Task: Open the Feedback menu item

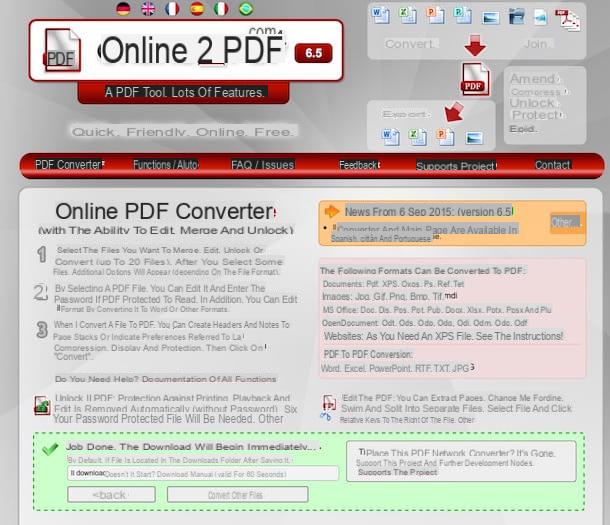Action: click(x=359, y=165)
